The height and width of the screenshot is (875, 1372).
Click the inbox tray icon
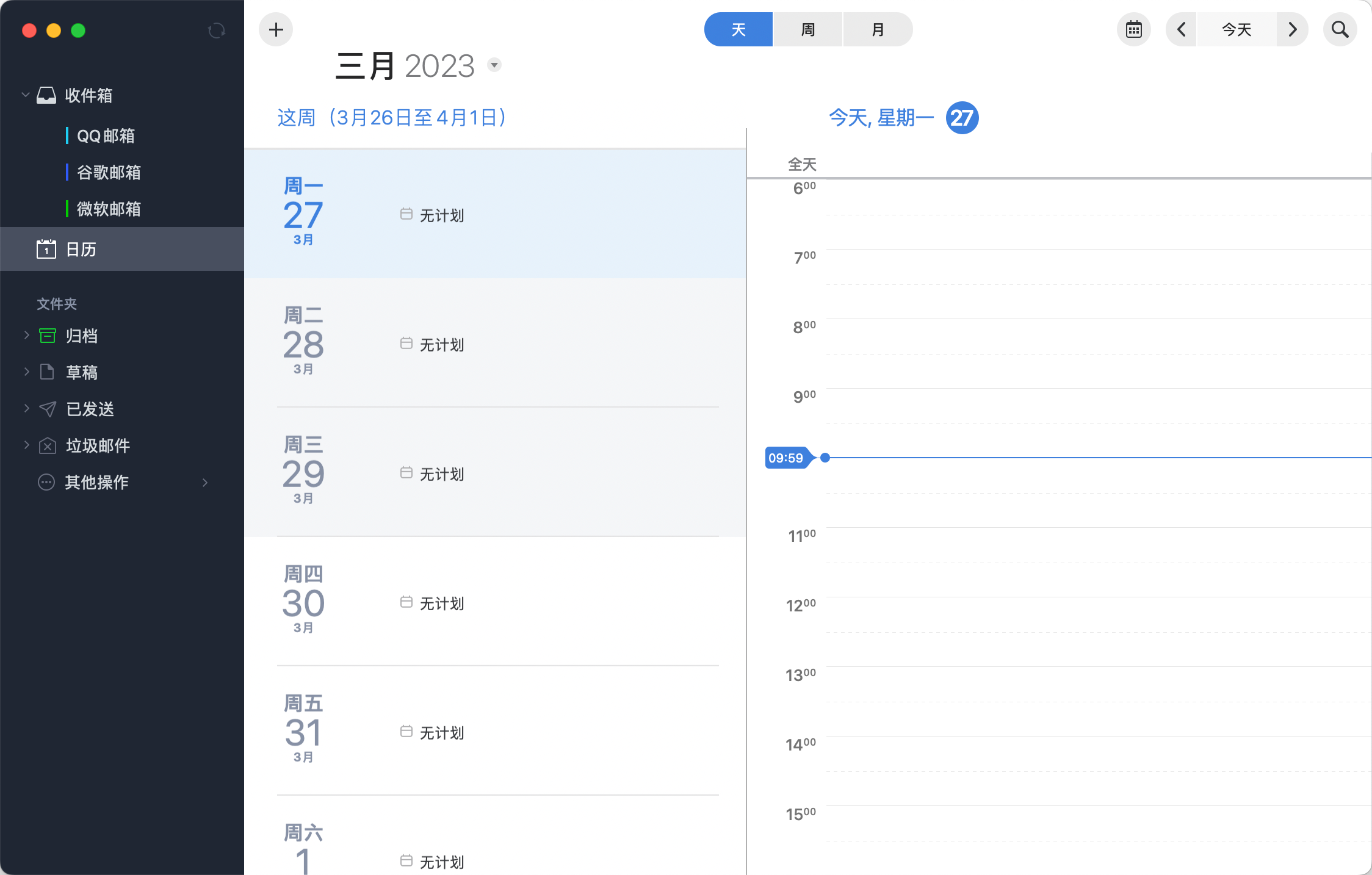[x=46, y=95]
